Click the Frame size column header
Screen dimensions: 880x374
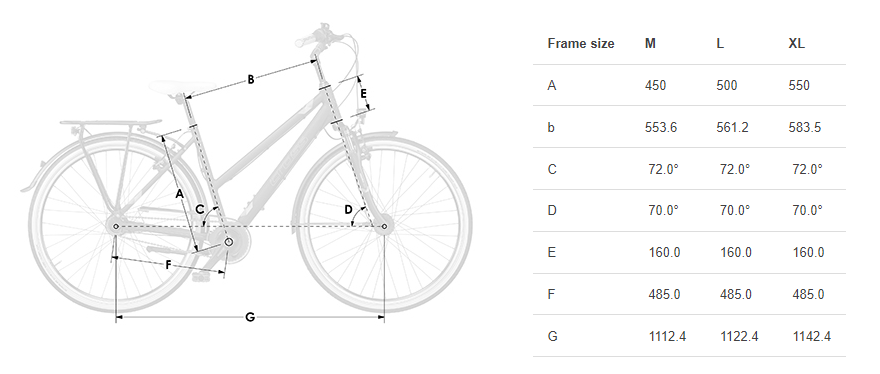581,44
